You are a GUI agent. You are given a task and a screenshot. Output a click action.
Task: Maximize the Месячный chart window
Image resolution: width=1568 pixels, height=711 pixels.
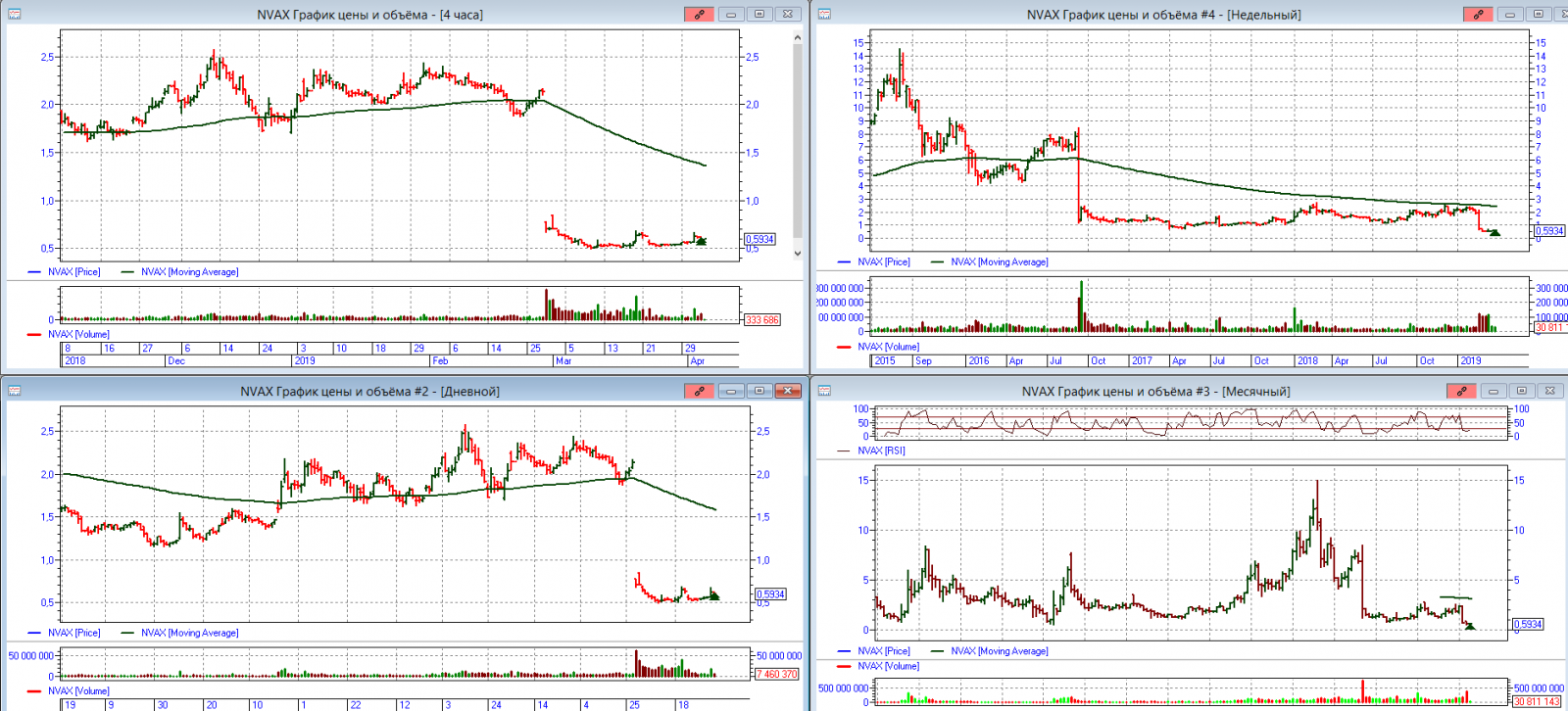(x=1521, y=391)
